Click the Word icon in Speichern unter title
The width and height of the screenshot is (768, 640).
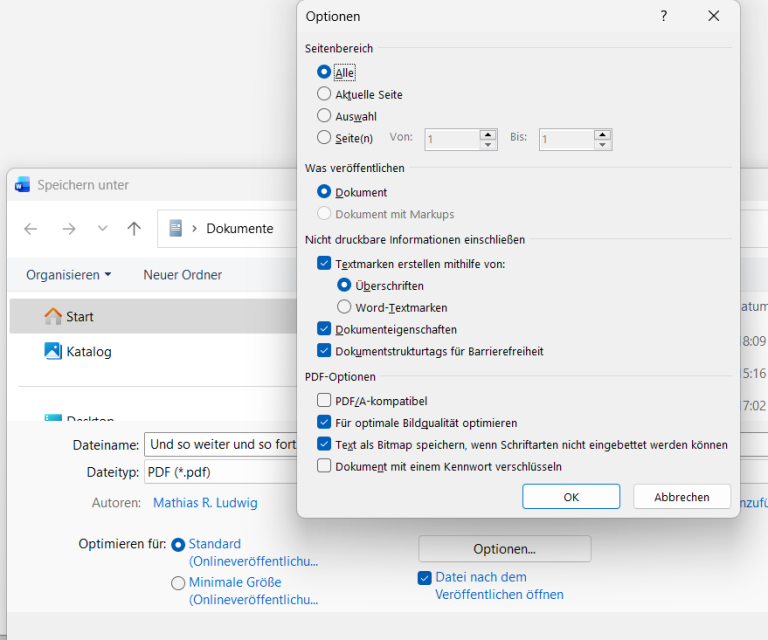pyautogui.click(x=23, y=185)
